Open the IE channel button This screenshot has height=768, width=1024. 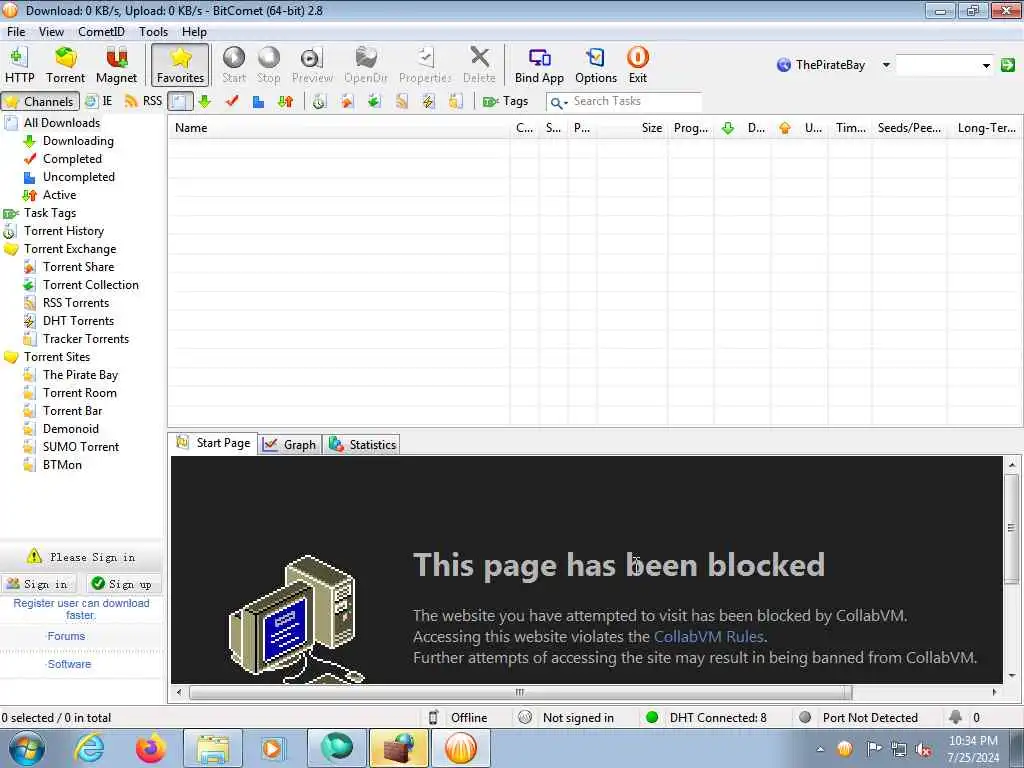[x=99, y=101]
